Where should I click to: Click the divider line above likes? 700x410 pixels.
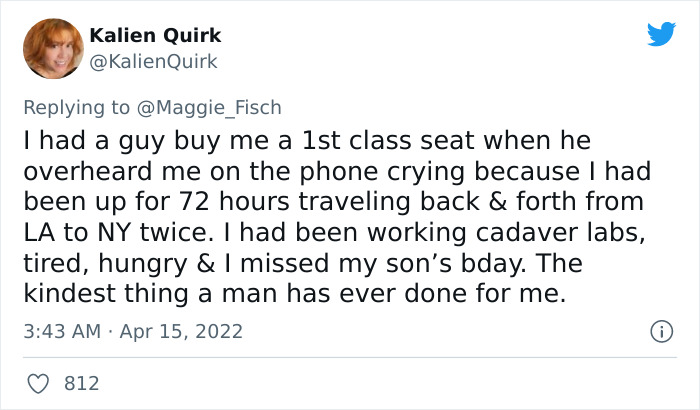click(x=349, y=358)
